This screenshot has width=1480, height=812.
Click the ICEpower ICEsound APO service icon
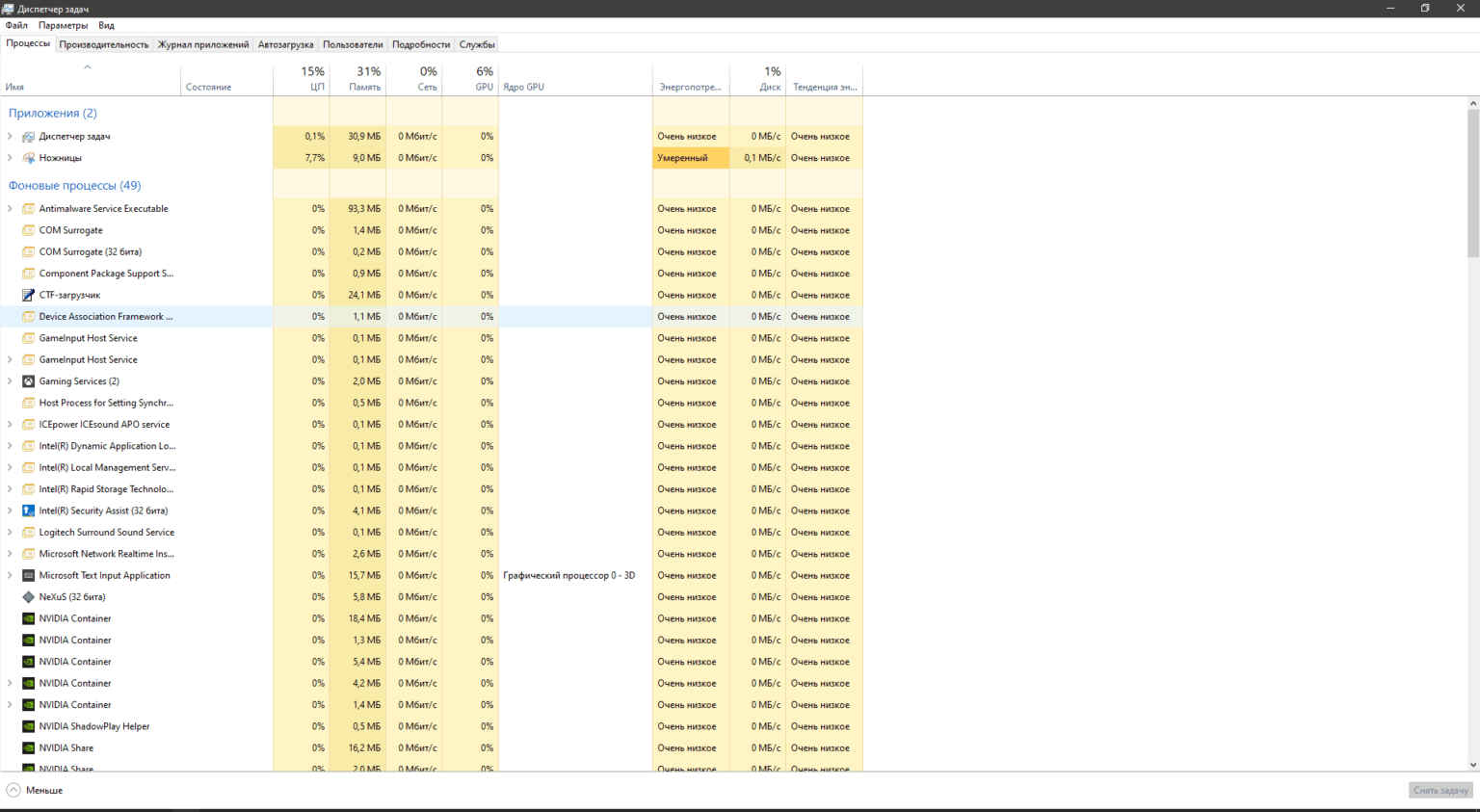click(x=29, y=425)
